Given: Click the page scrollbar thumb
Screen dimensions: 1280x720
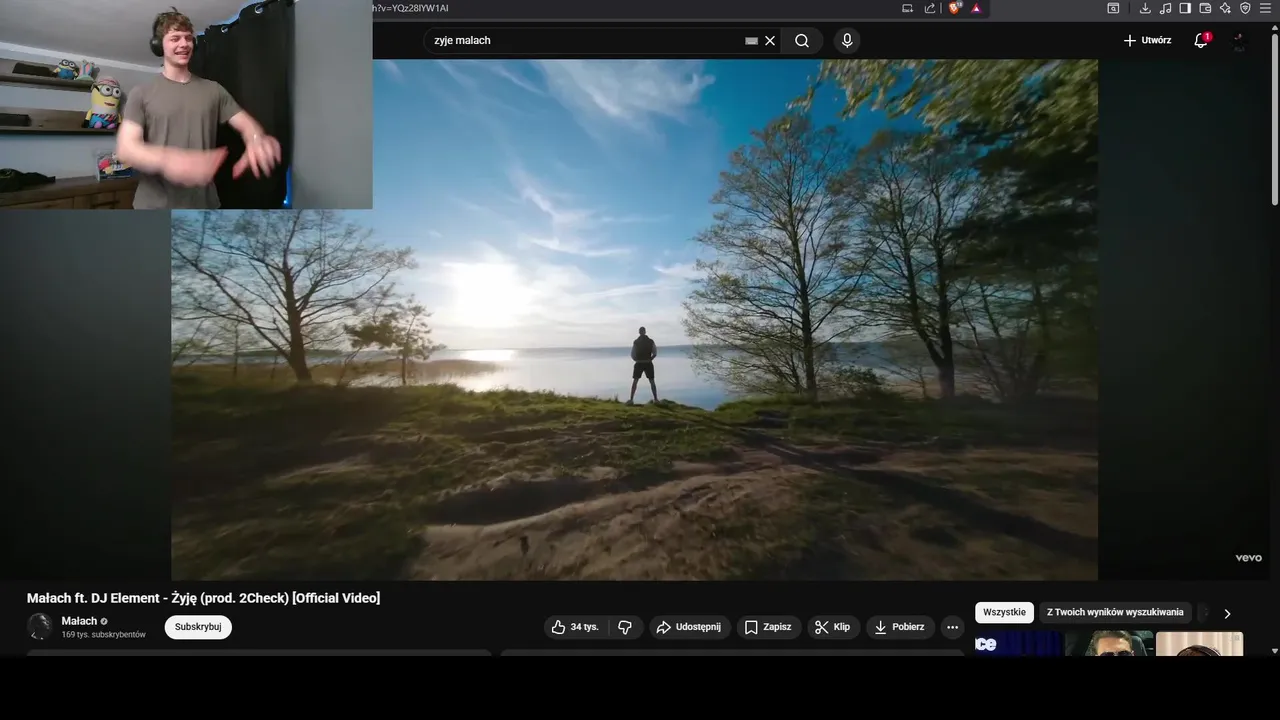Looking at the screenshot, I should [1274, 118].
